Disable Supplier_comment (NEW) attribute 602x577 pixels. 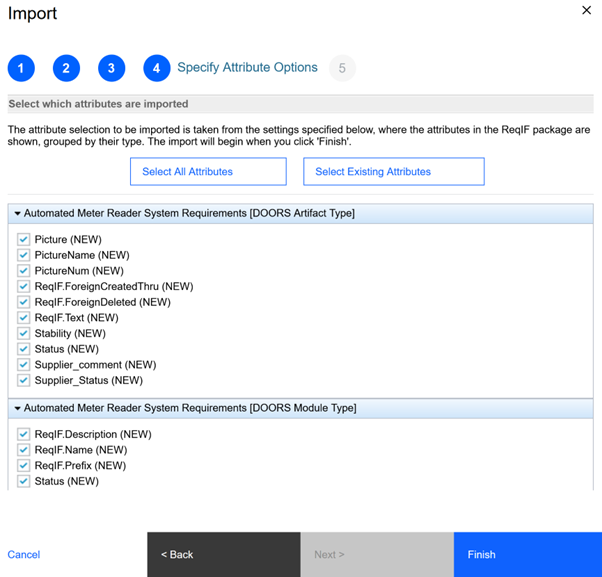pos(24,365)
